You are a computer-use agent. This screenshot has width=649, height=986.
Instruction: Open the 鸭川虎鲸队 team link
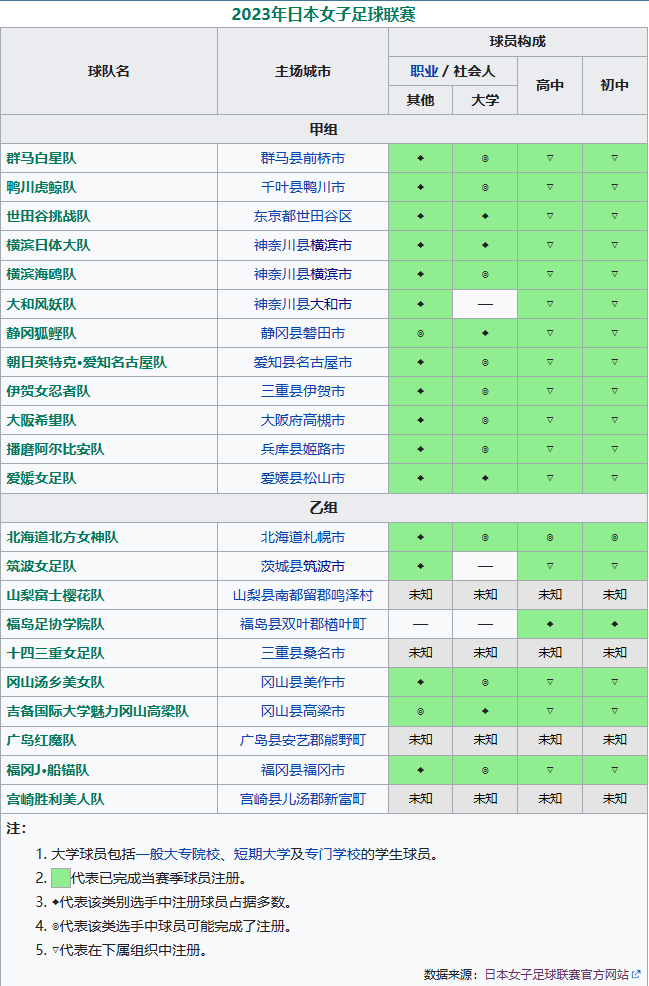(41, 187)
